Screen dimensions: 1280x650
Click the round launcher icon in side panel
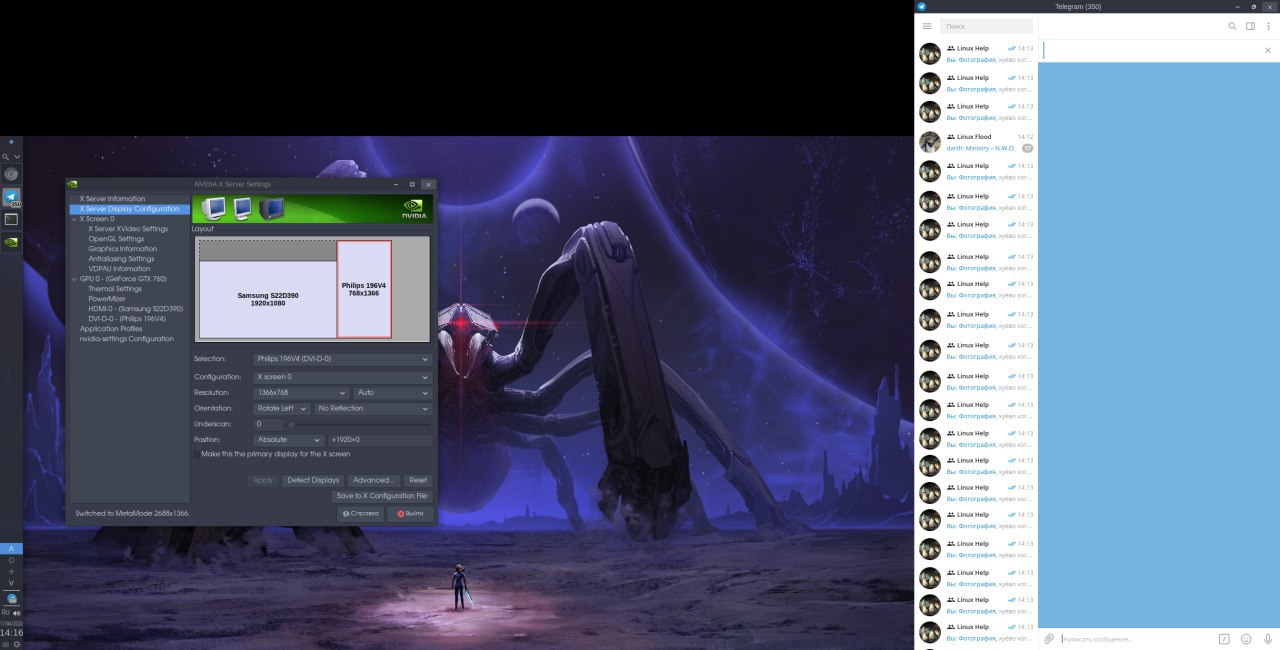[x=11, y=174]
